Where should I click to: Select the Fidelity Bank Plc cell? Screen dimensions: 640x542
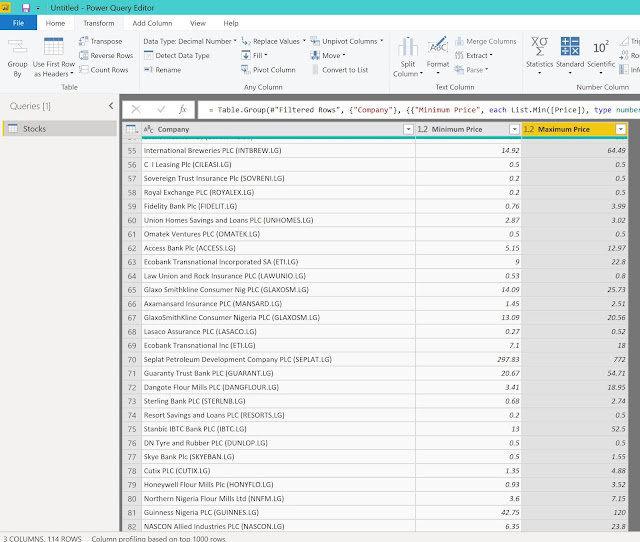[278, 207]
